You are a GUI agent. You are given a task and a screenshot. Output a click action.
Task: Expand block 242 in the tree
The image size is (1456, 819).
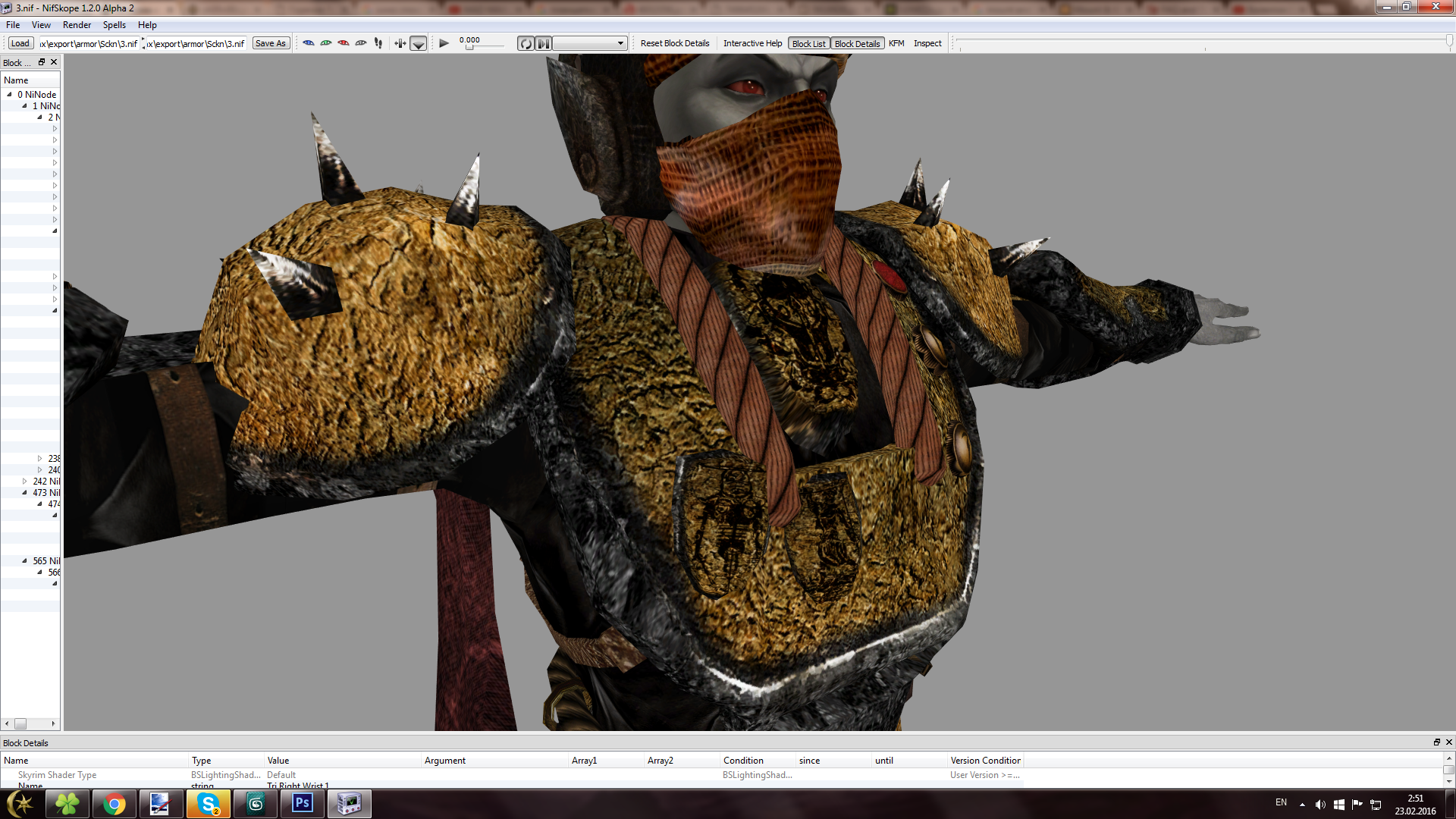pos(24,482)
